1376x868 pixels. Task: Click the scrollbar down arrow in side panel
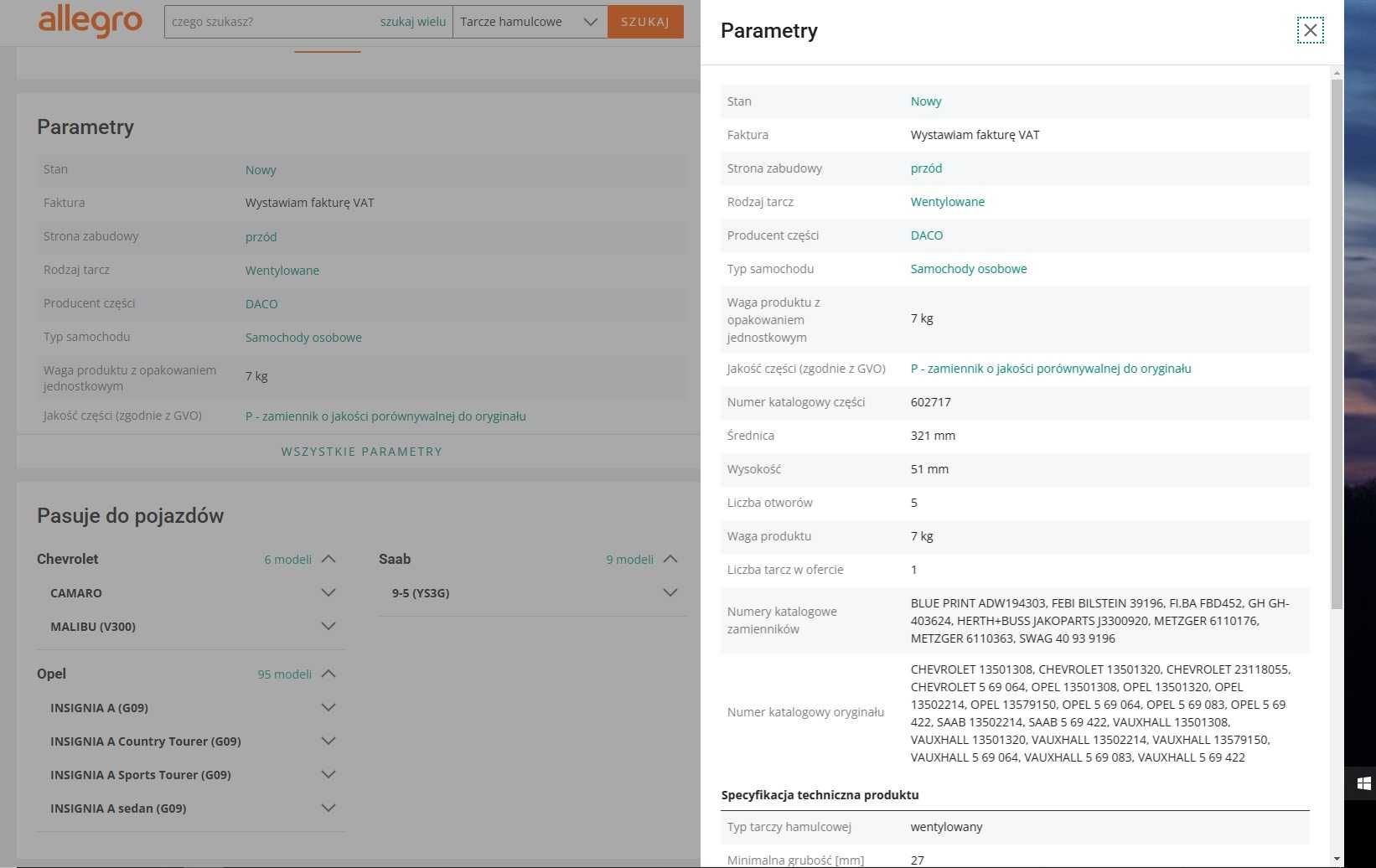coord(1337,860)
